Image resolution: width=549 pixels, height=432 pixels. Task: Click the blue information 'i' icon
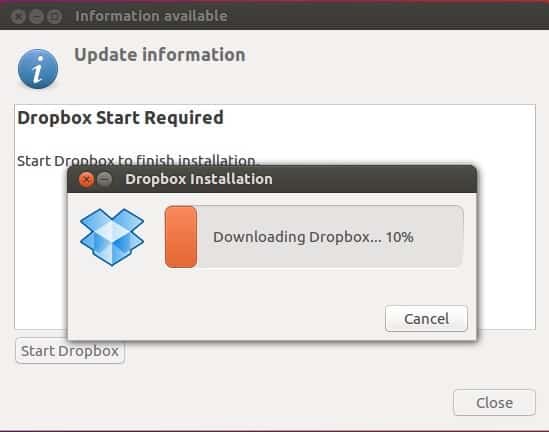click(x=38, y=69)
